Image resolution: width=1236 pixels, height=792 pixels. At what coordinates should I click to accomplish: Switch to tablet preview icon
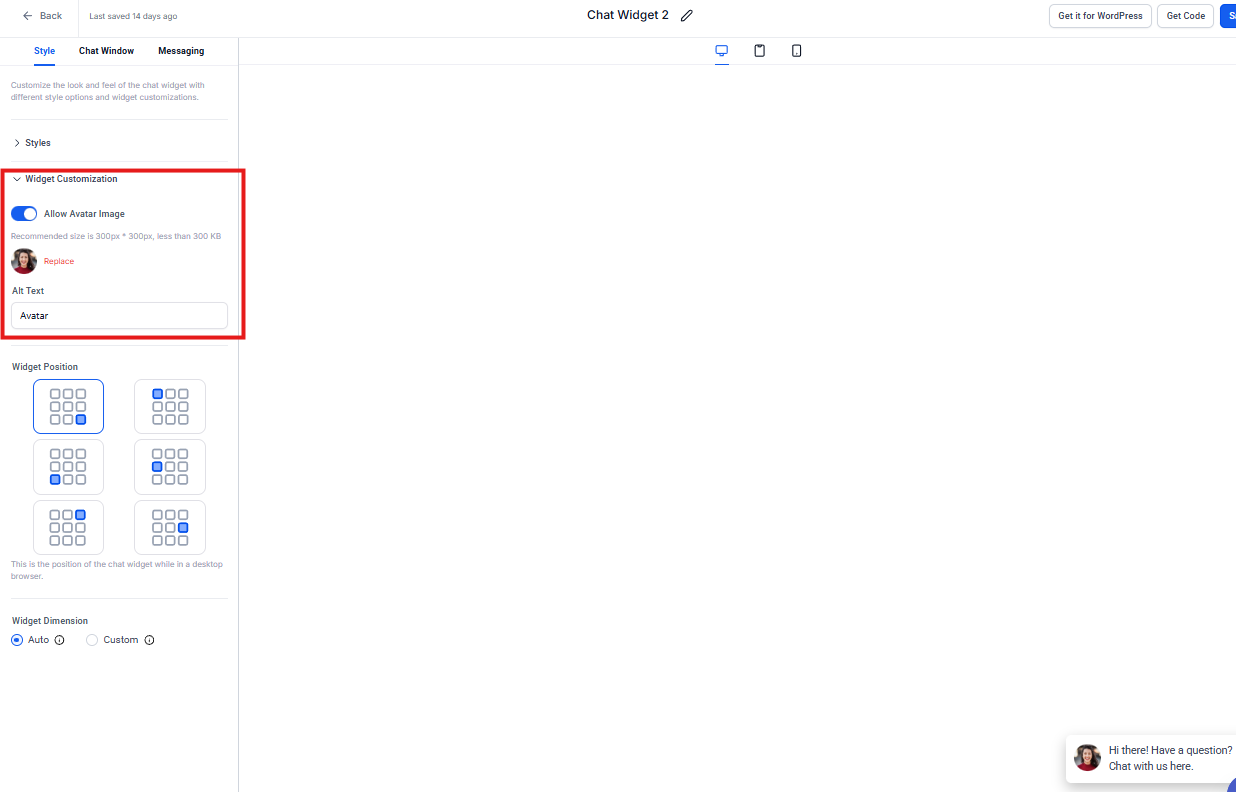click(x=759, y=51)
